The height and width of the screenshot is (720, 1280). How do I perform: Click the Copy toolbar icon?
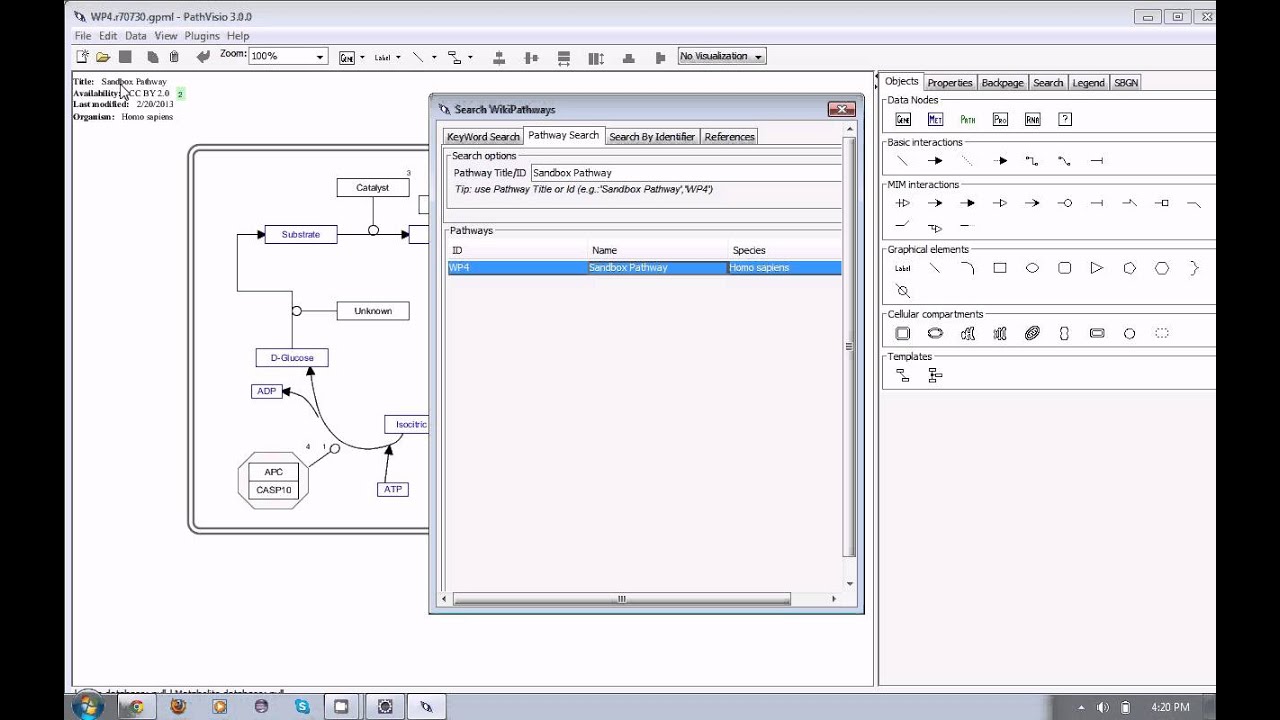click(152, 57)
